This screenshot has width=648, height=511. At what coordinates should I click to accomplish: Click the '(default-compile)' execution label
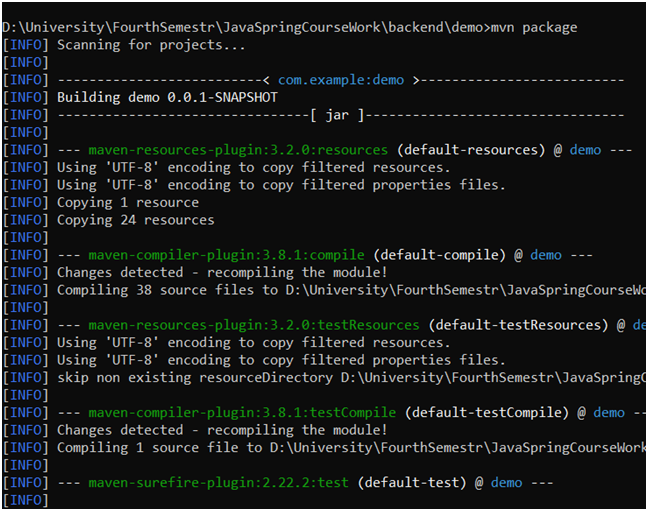[439, 255]
